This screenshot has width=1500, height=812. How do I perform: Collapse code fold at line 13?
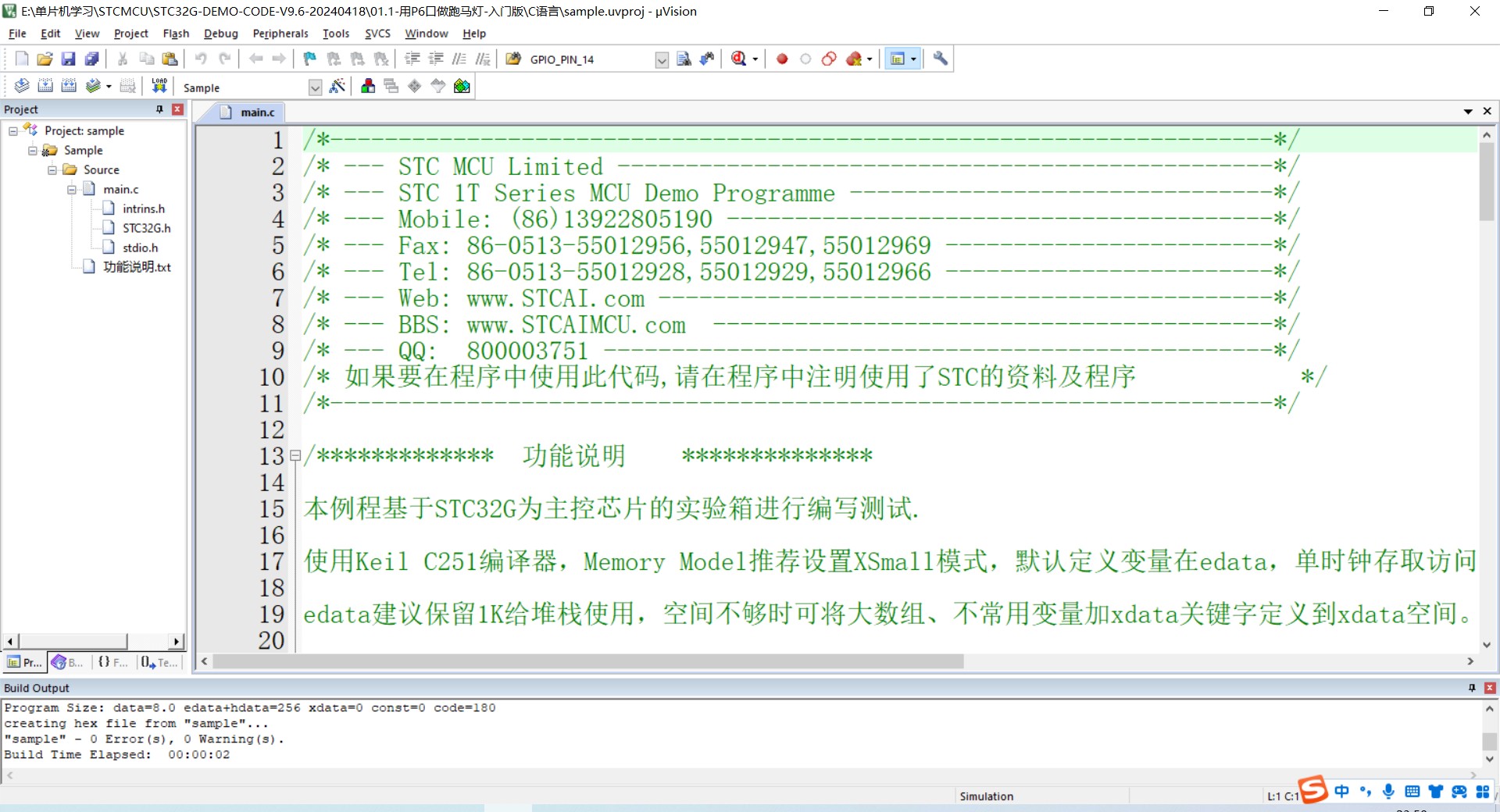pyautogui.click(x=295, y=455)
